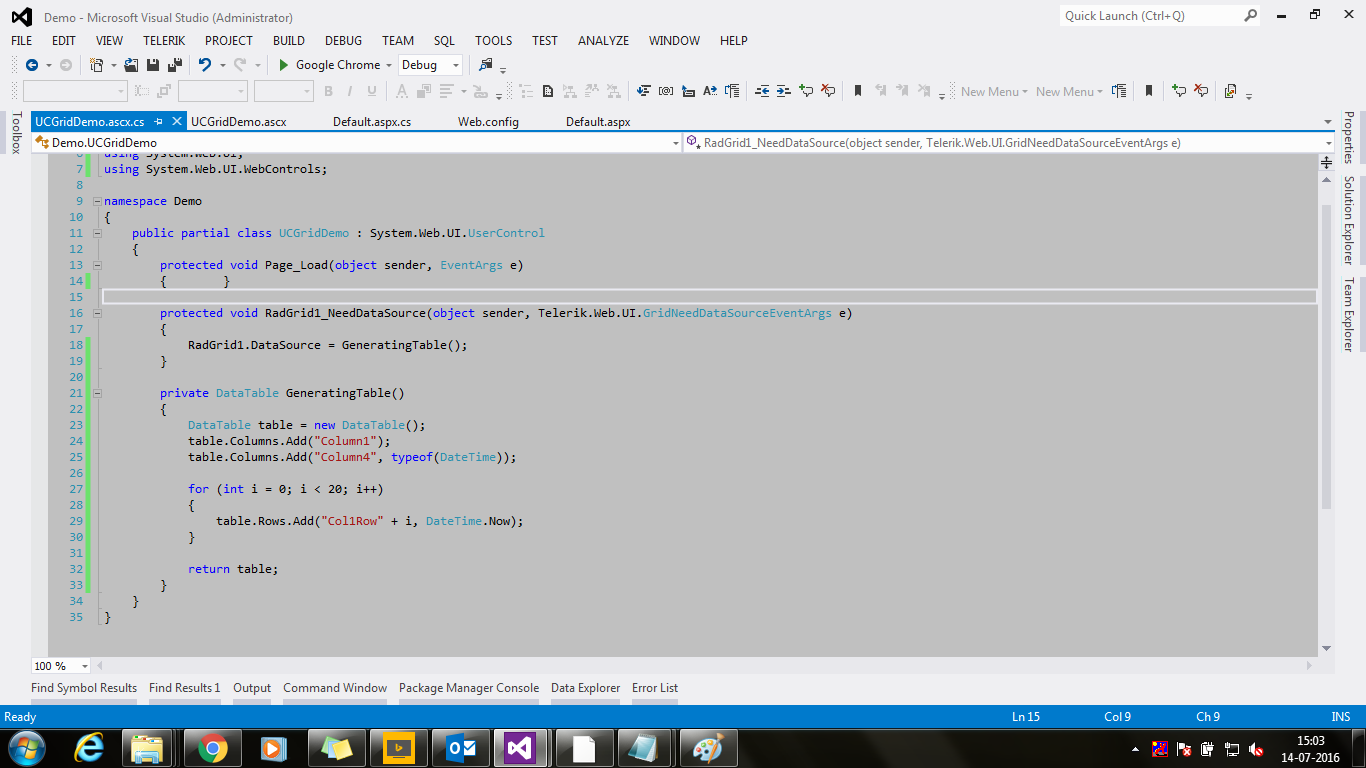Image resolution: width=1366 pixels, height=768 pixels.
Task: Open the TELERIK menu
Action: pyautogui.click(x=164, y=41)
